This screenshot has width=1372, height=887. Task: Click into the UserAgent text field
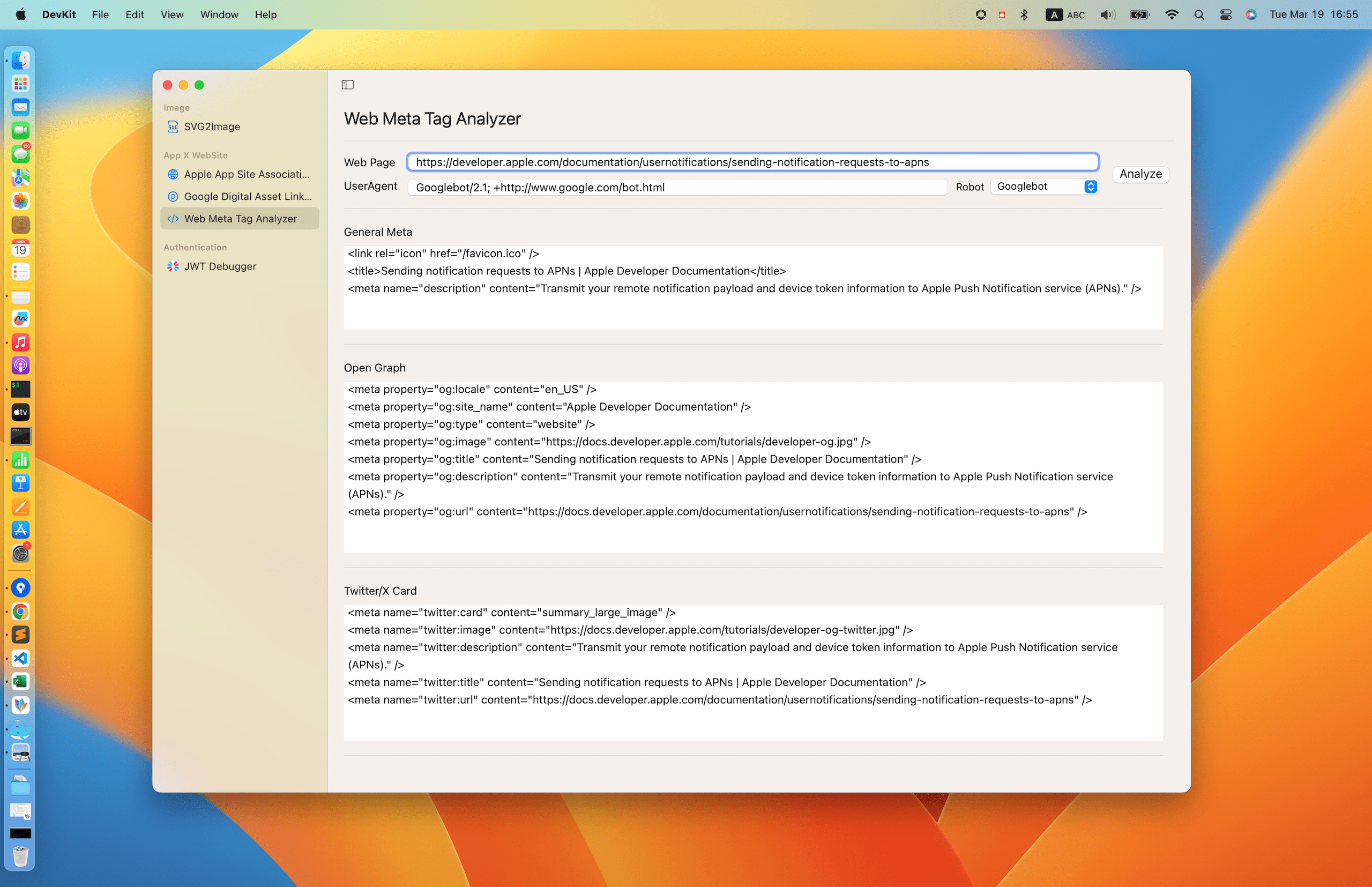(x=677, y=187)
